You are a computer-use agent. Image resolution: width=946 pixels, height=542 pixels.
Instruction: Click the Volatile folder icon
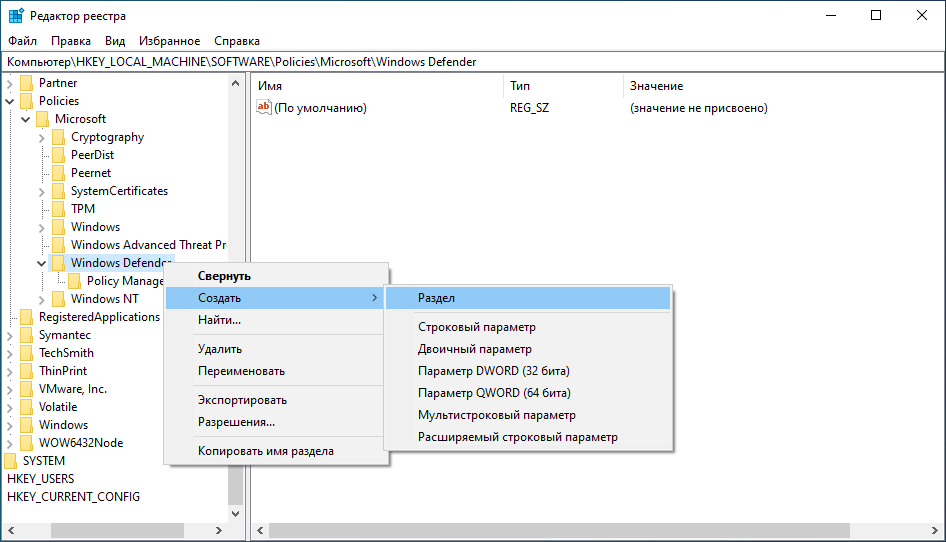point(27,407)
